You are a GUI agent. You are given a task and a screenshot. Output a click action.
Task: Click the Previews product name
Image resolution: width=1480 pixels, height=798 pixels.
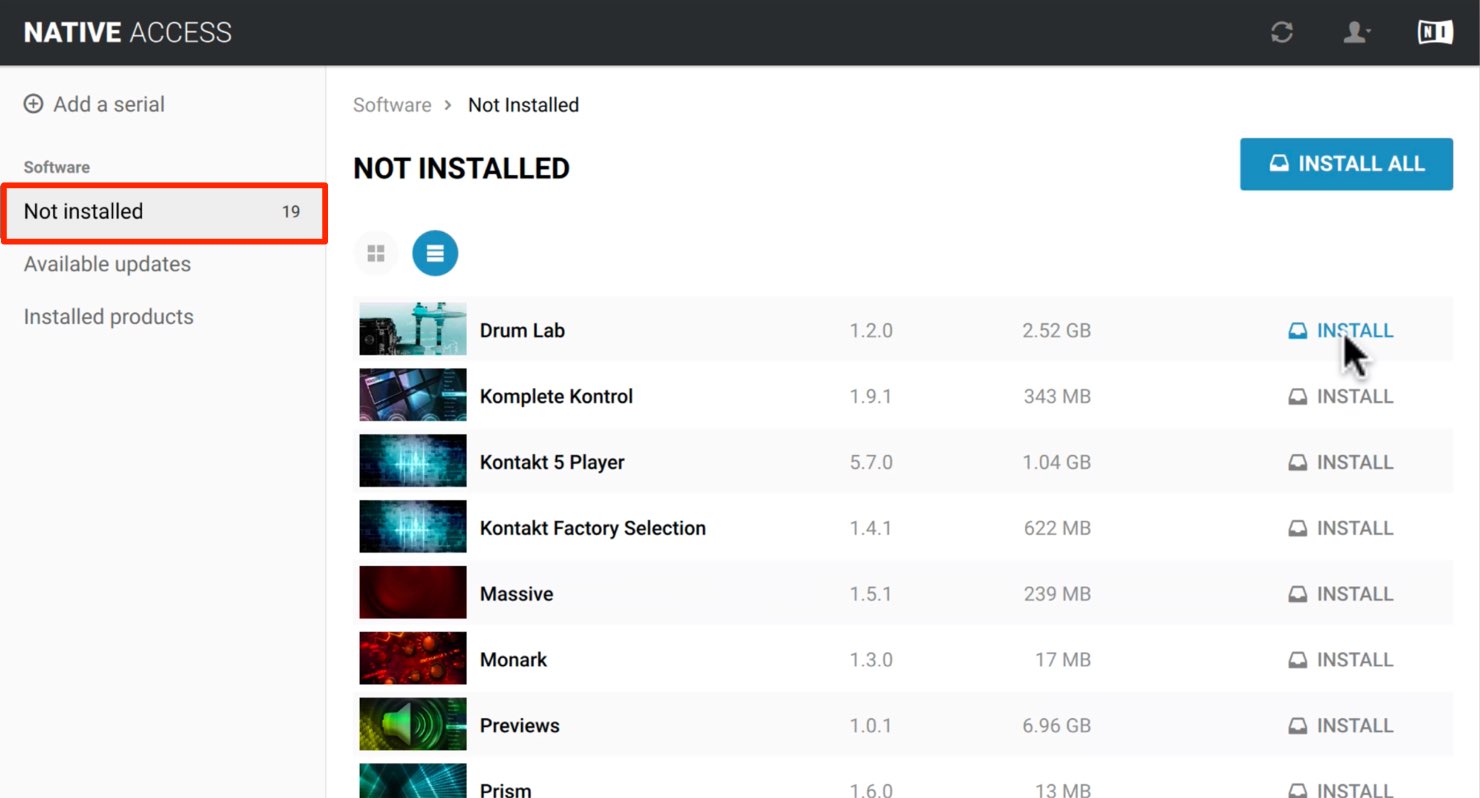click(520, 726)
